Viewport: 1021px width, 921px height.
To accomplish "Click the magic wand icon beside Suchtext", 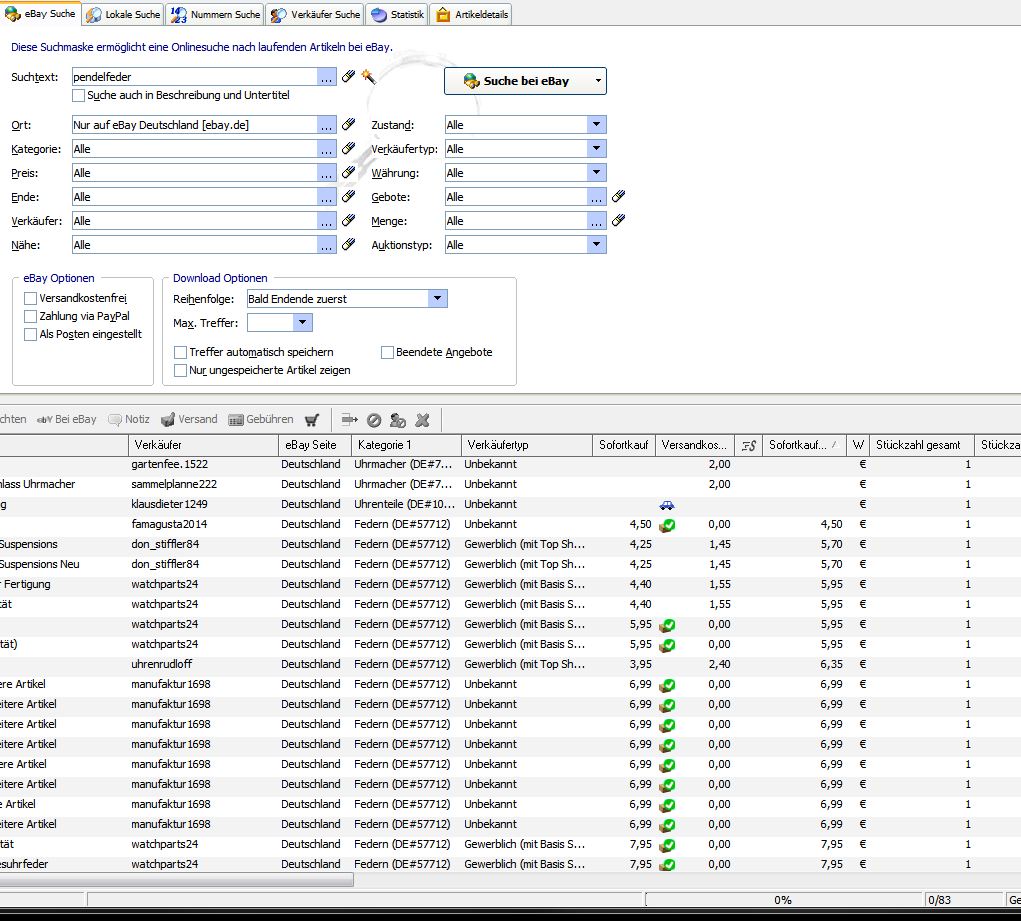I will point(368,76).
